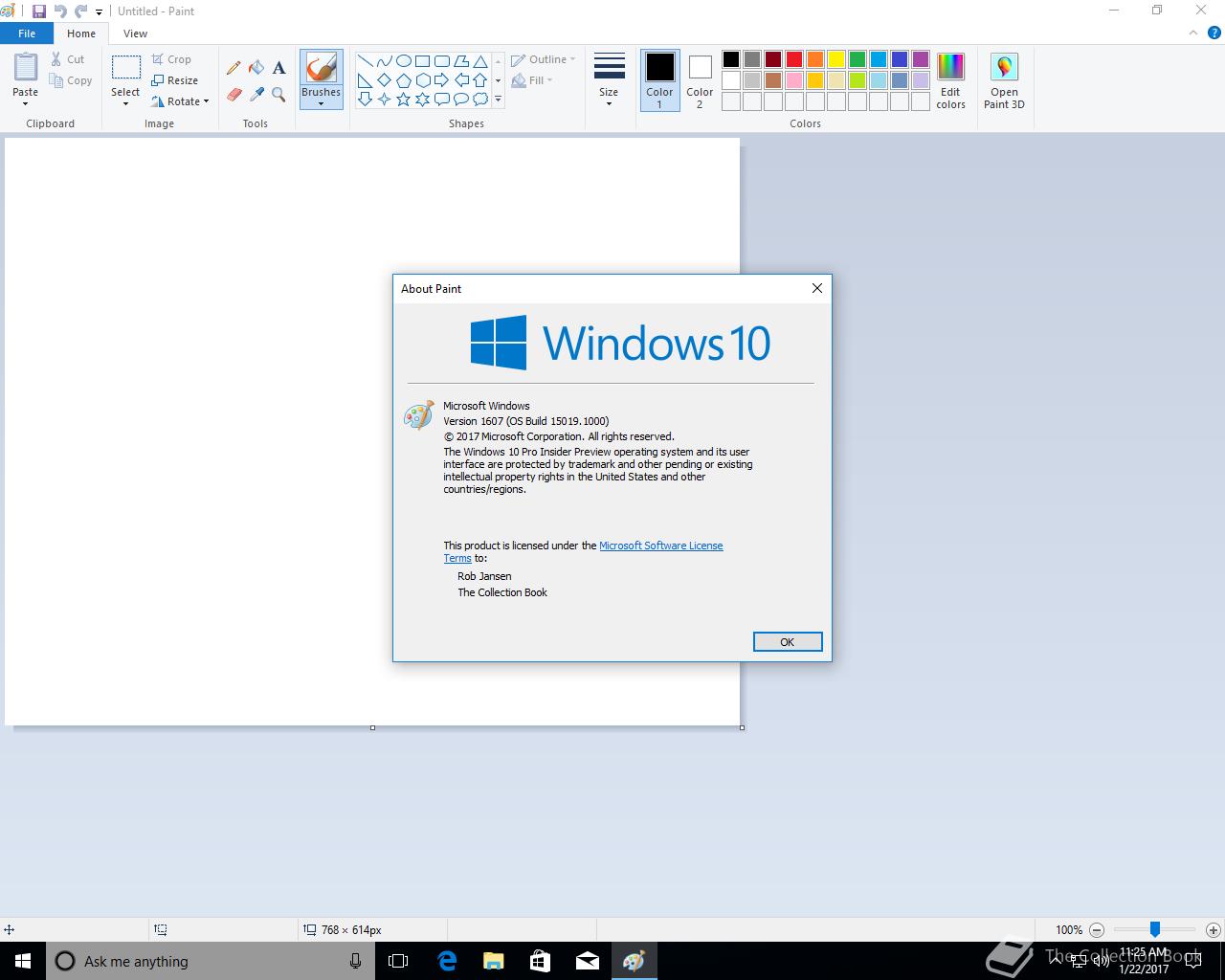Click the Undo arrow in title bar

tap(60, 11)
